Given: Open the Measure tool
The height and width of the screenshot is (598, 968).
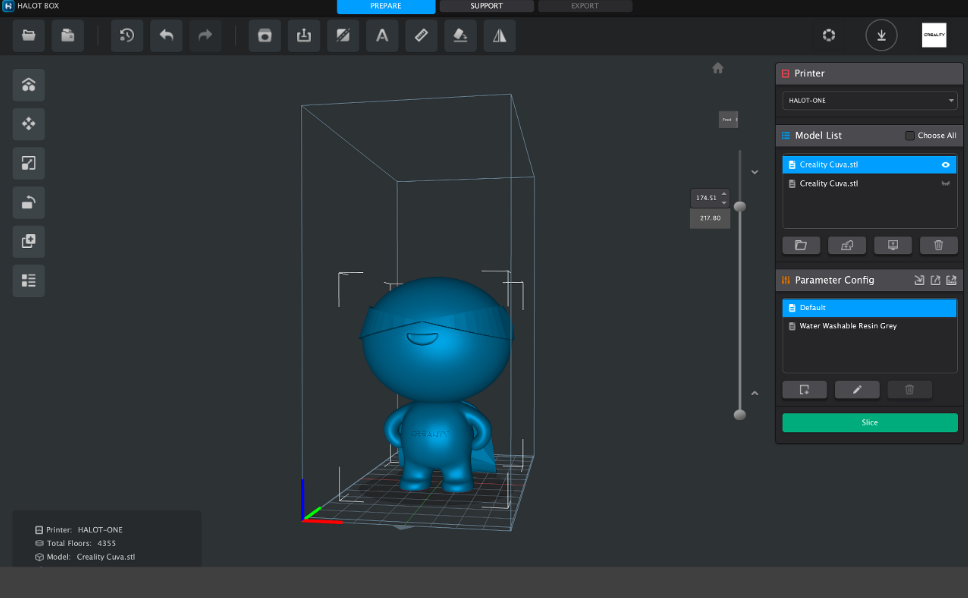Looking at the screenshot, I should pos(420,35).
